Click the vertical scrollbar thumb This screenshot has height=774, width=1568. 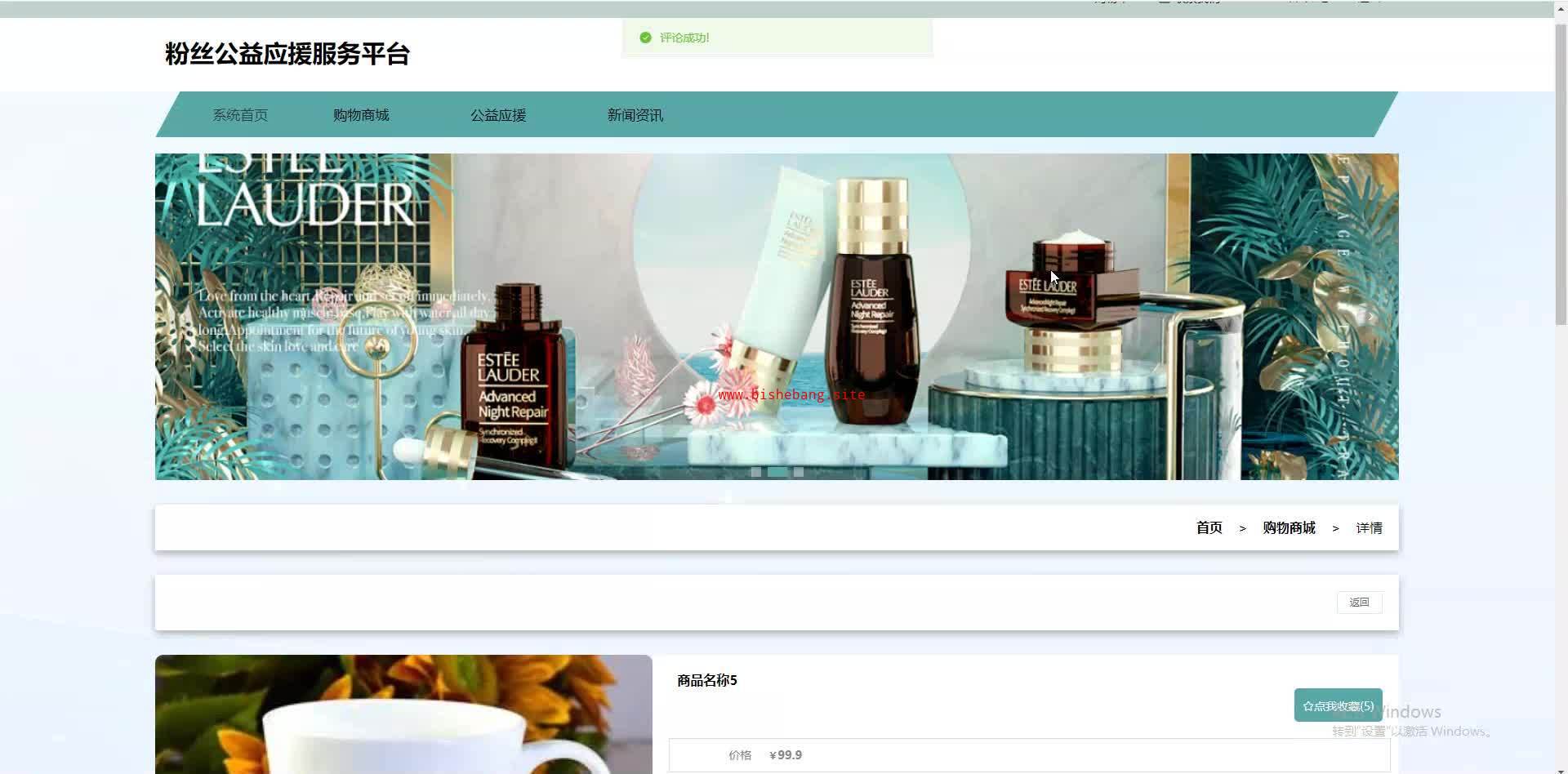(x=1561, y=176)
